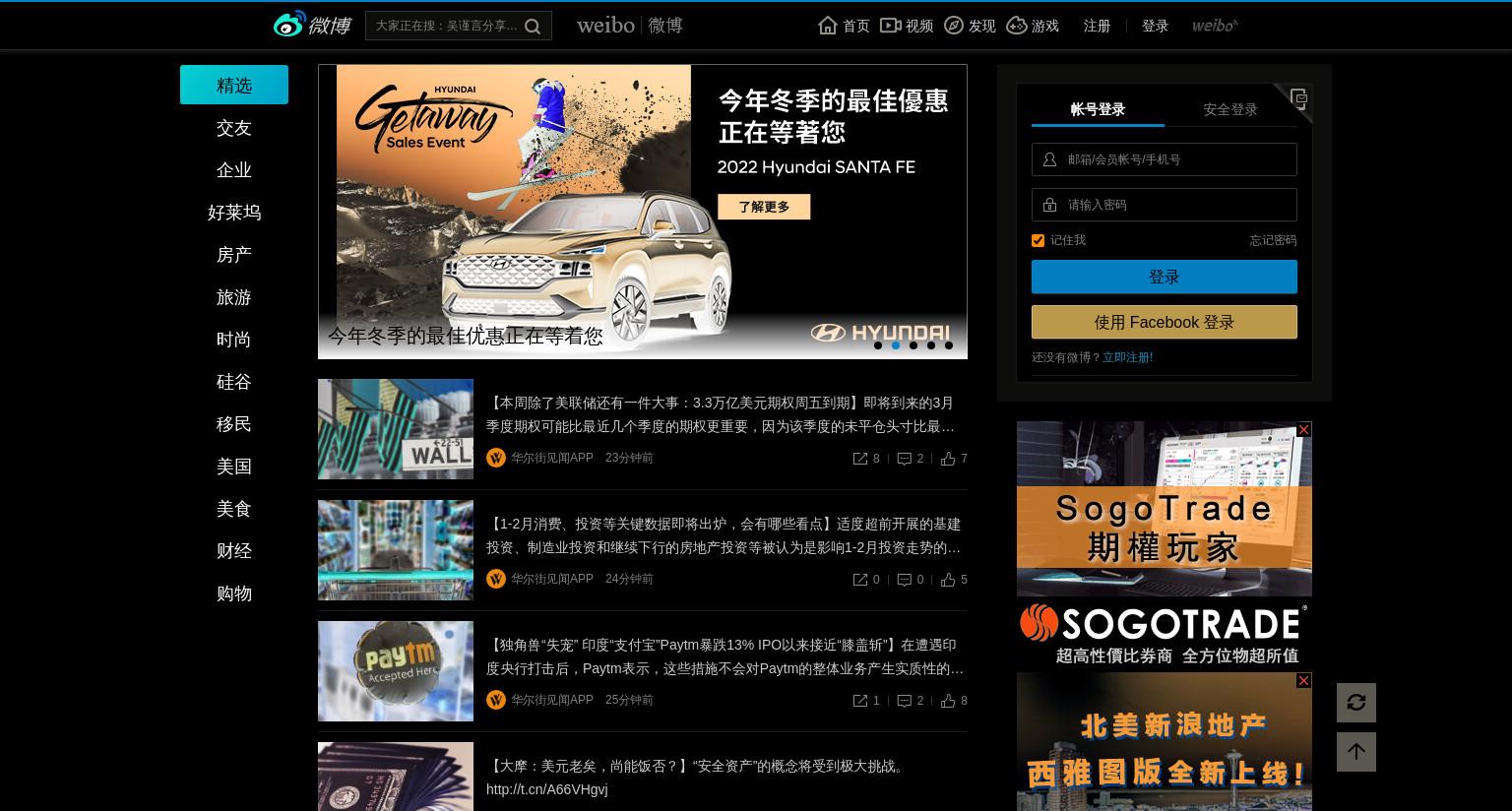Click 使用 Facebook 登录 button

pos(1165,322)
